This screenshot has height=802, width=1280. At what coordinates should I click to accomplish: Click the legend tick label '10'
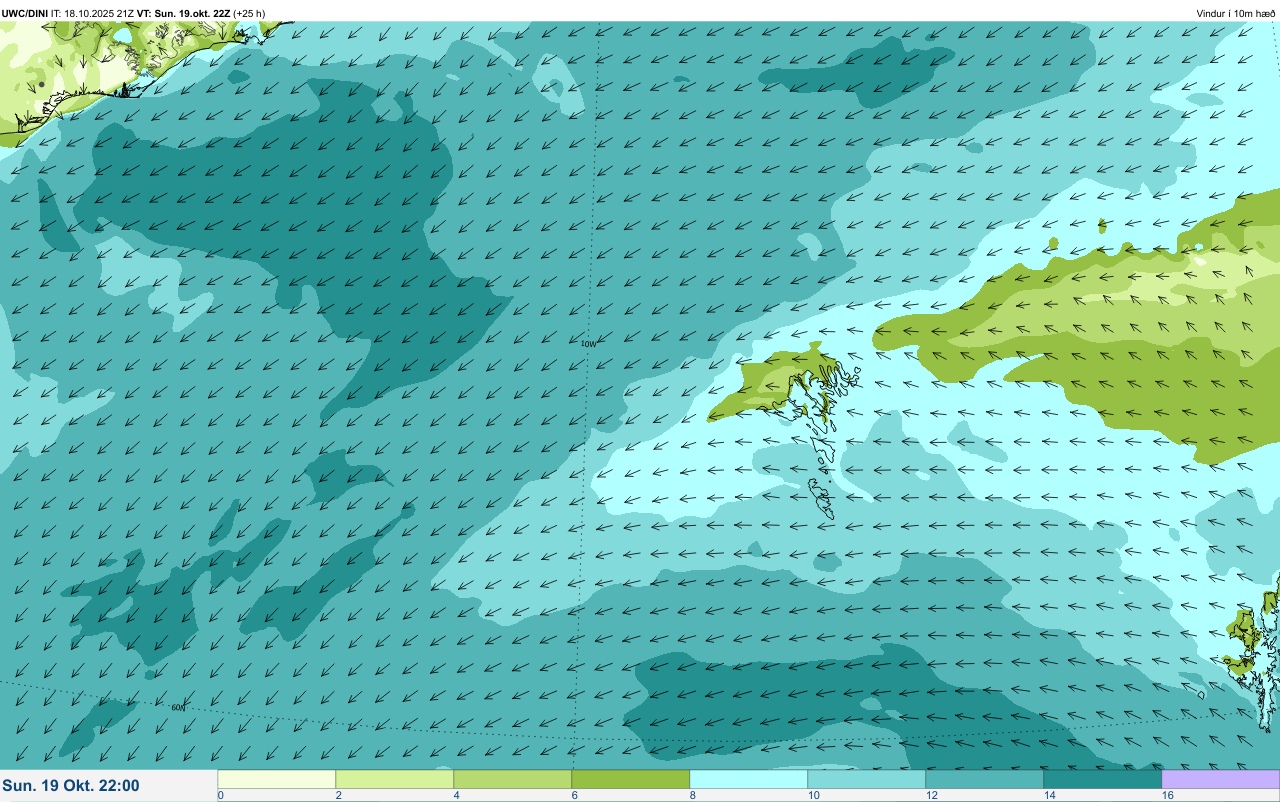tap(814, 795)
